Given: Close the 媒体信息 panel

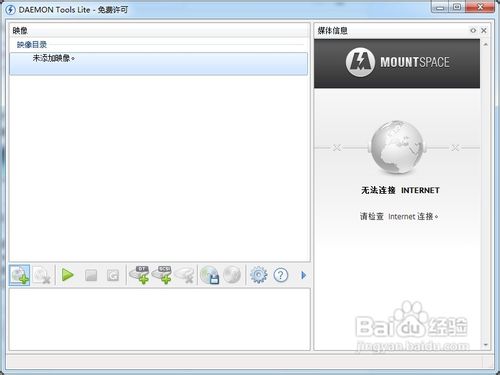Looking at the screenshot, I should point(484,30).
